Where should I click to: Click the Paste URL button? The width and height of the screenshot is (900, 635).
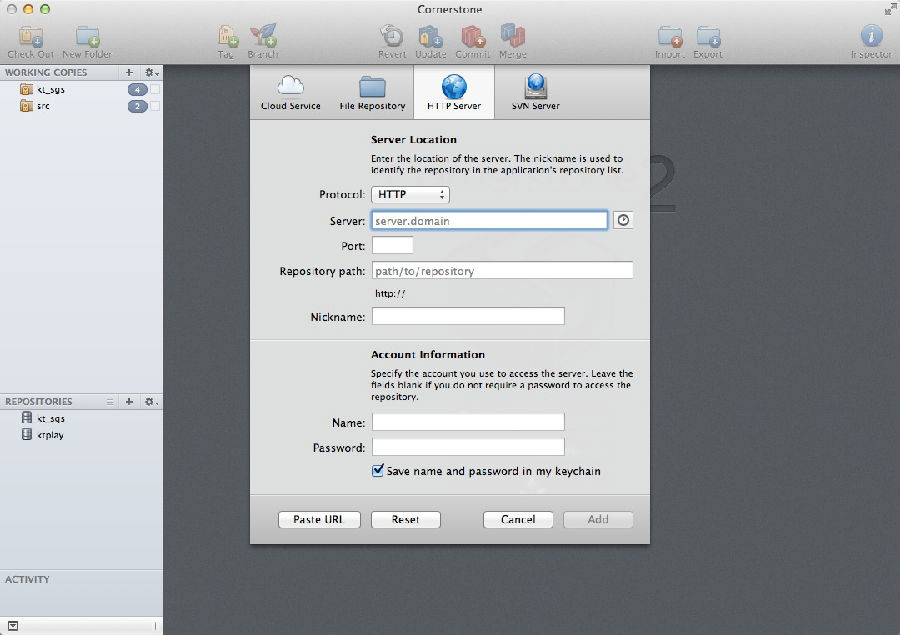pyautogui.click(x=319, y=520)
